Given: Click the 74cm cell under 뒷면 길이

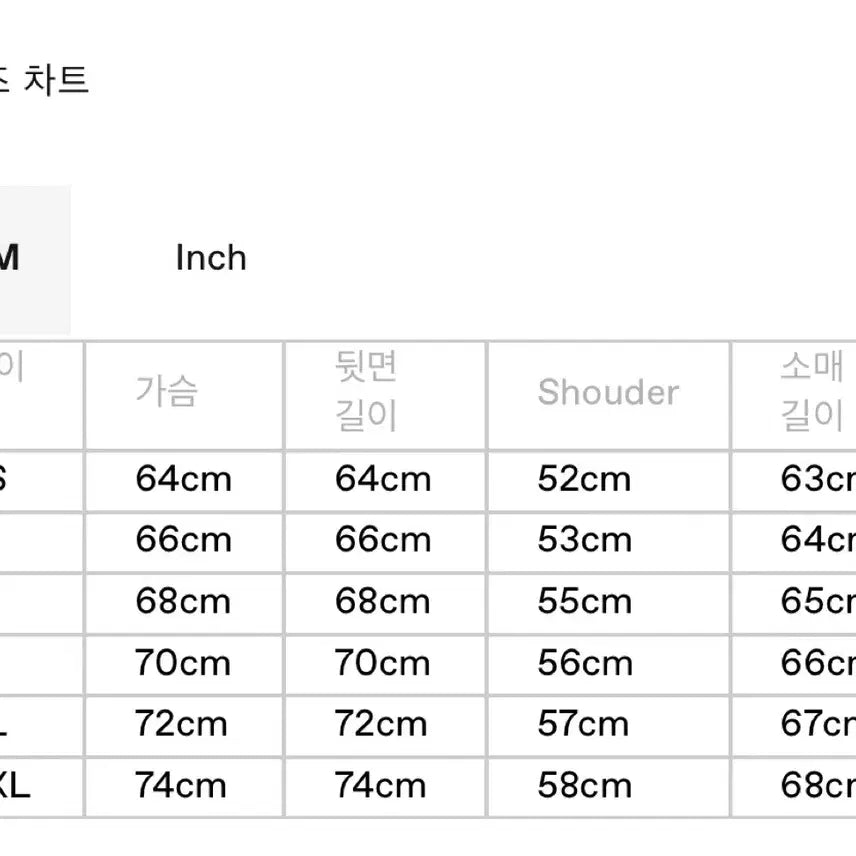Looking at the screenshot, I should (383, 785).
